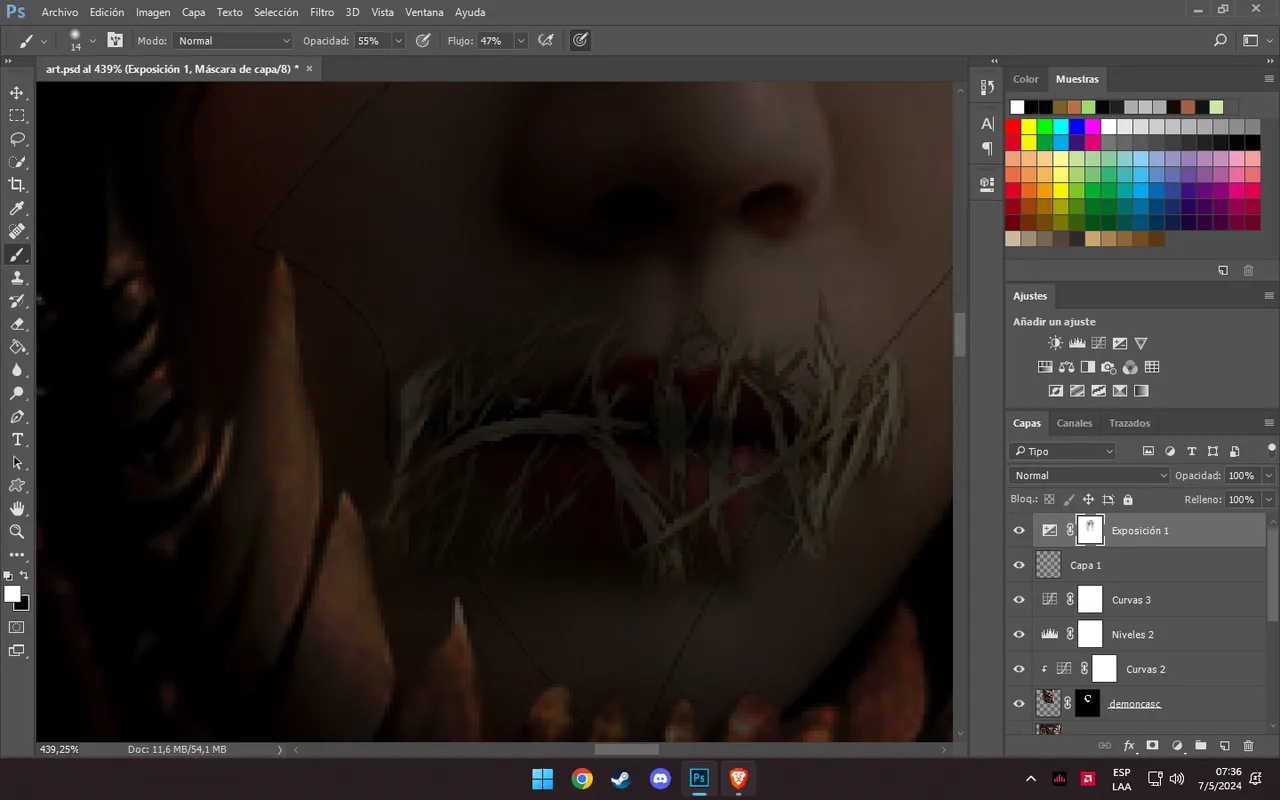Open the Filtro menu
The width and height of the screenshot is (1280, 800).
[322, 12]
